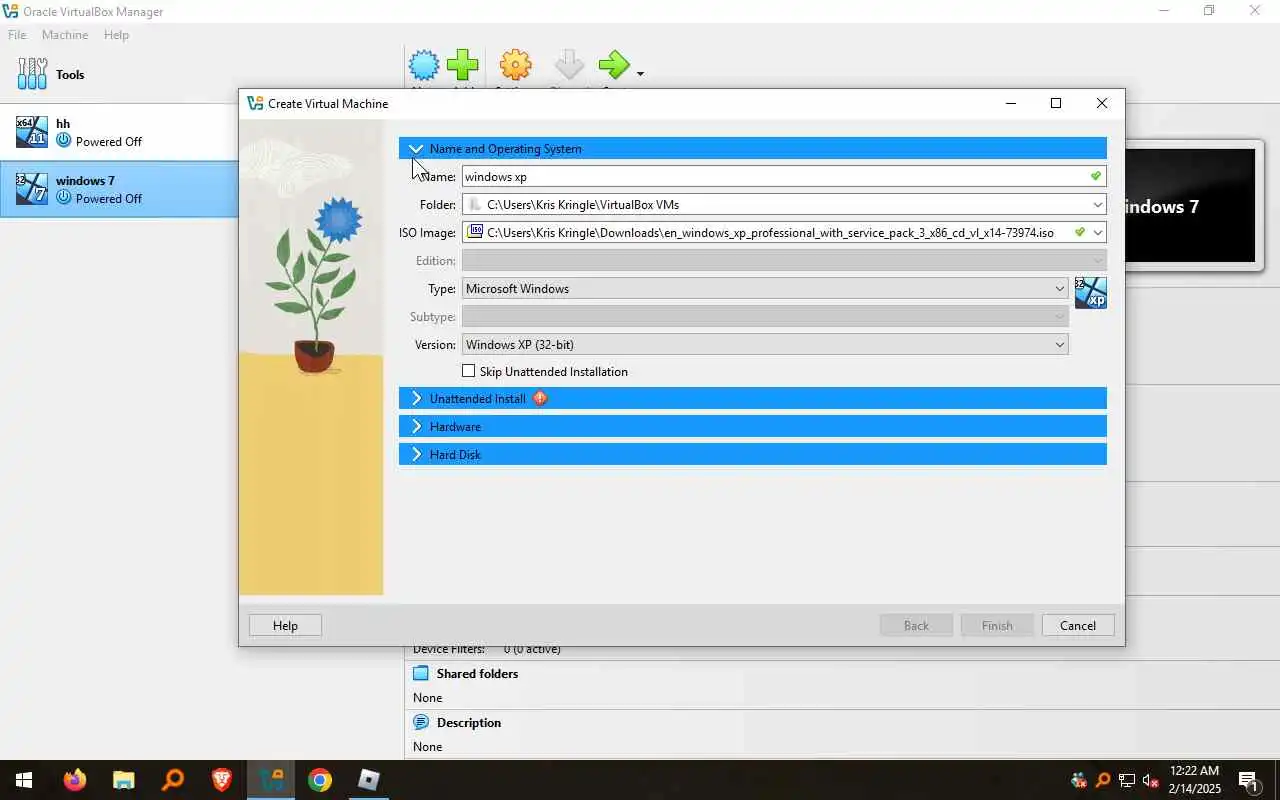Screen dimensions: 1280x800
Task: Open the Version dropdown
Action: point(765,344)
